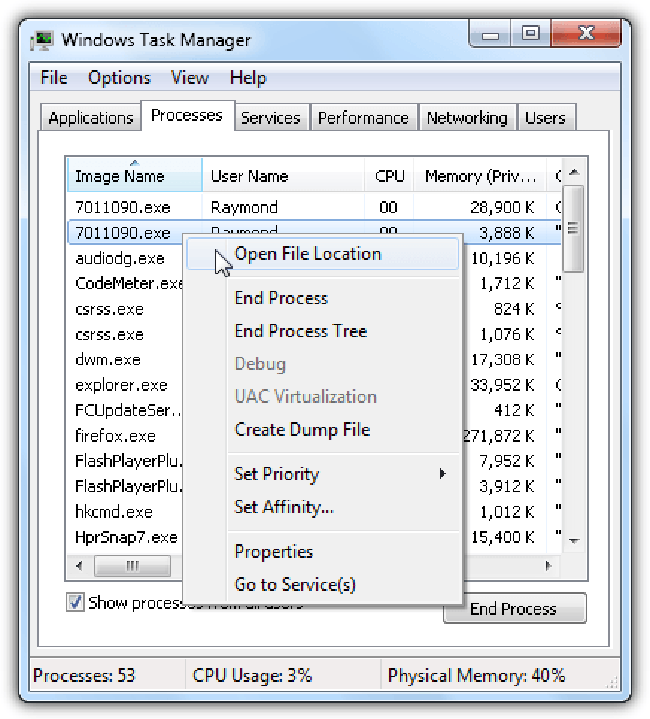Close the Windows Task Manager window
Screen dimensions: 650x719
tap(586, 34)
